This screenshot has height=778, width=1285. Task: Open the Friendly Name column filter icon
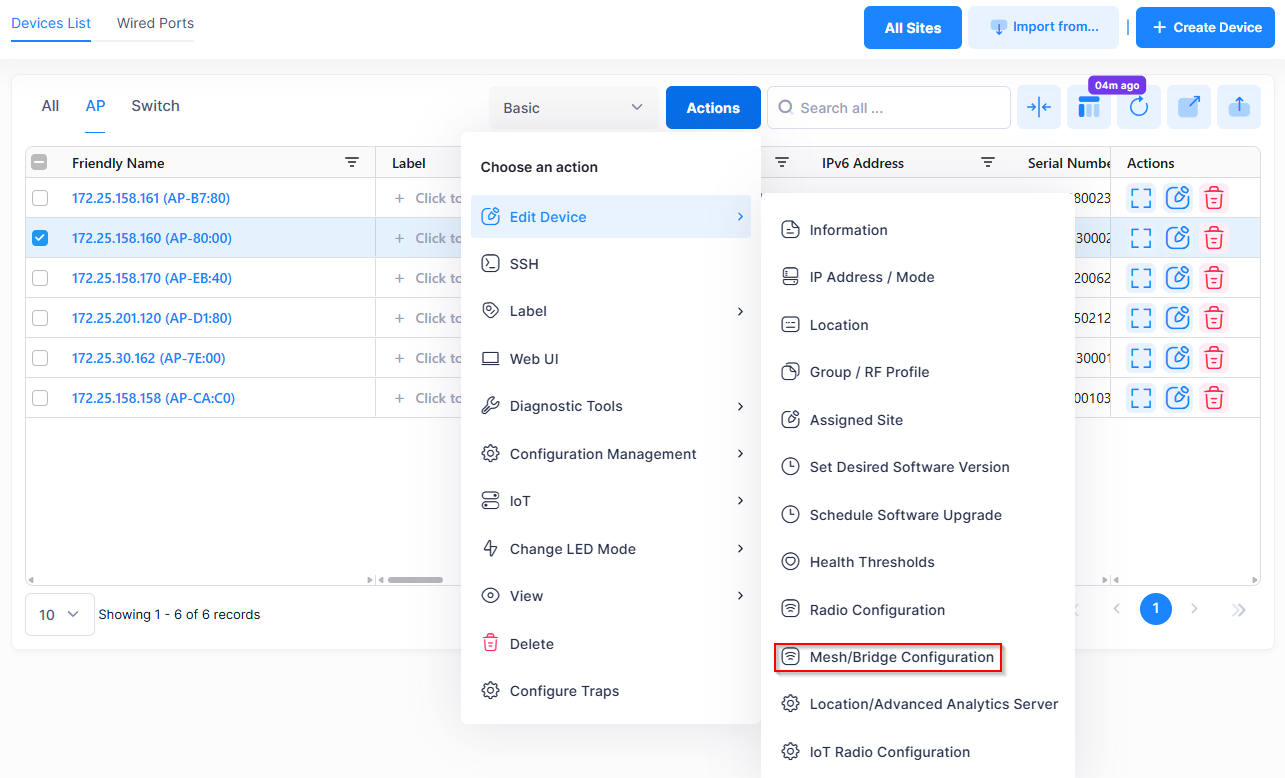point(352,163)
